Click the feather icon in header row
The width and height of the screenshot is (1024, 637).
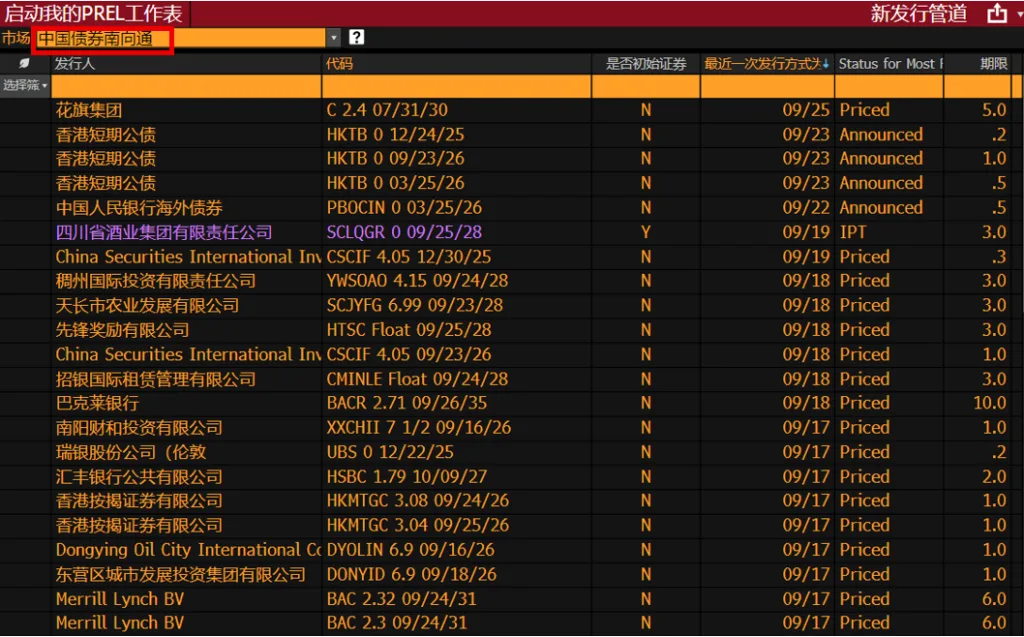point(24,63)
